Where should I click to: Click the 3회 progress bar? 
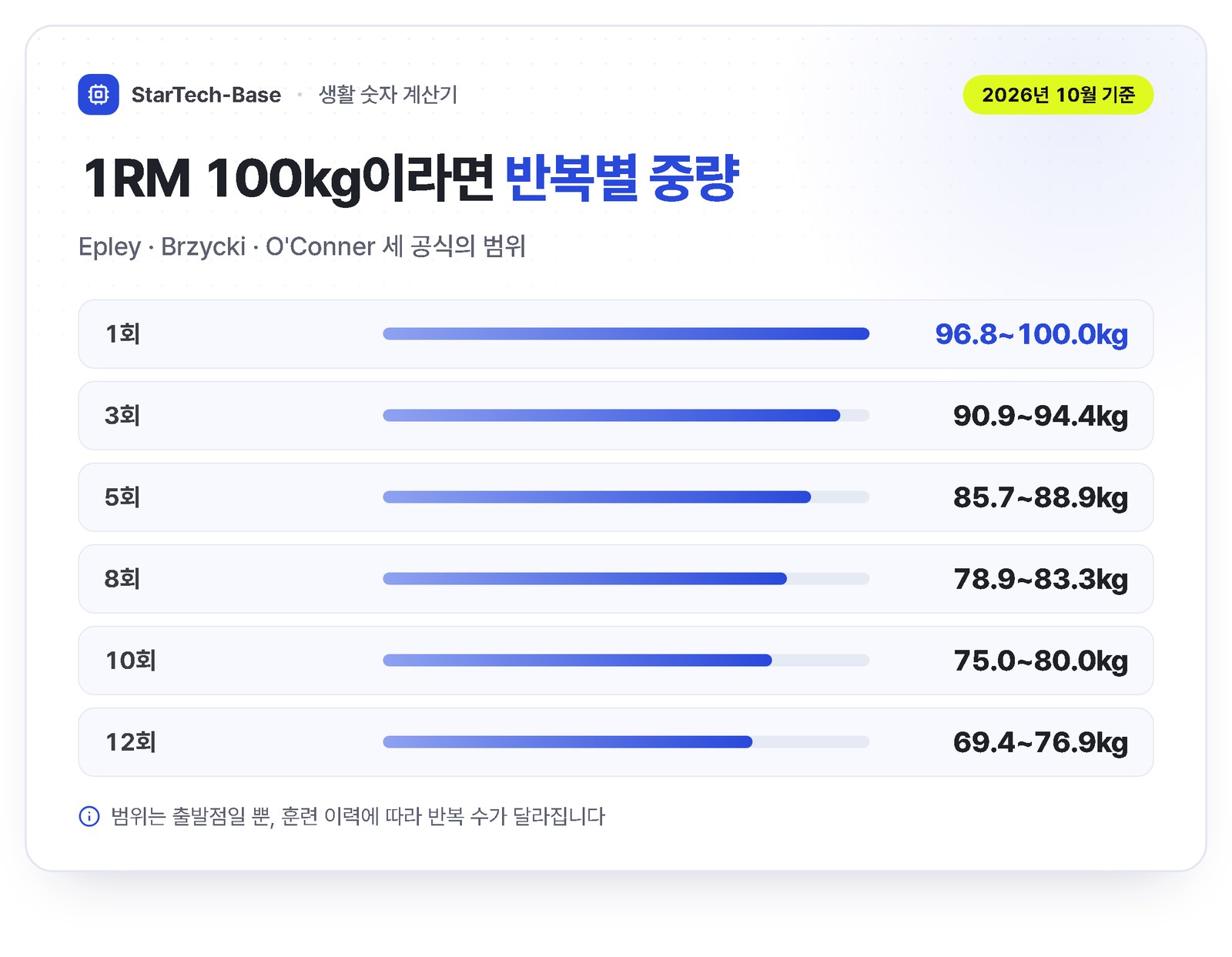coord(626,416)
